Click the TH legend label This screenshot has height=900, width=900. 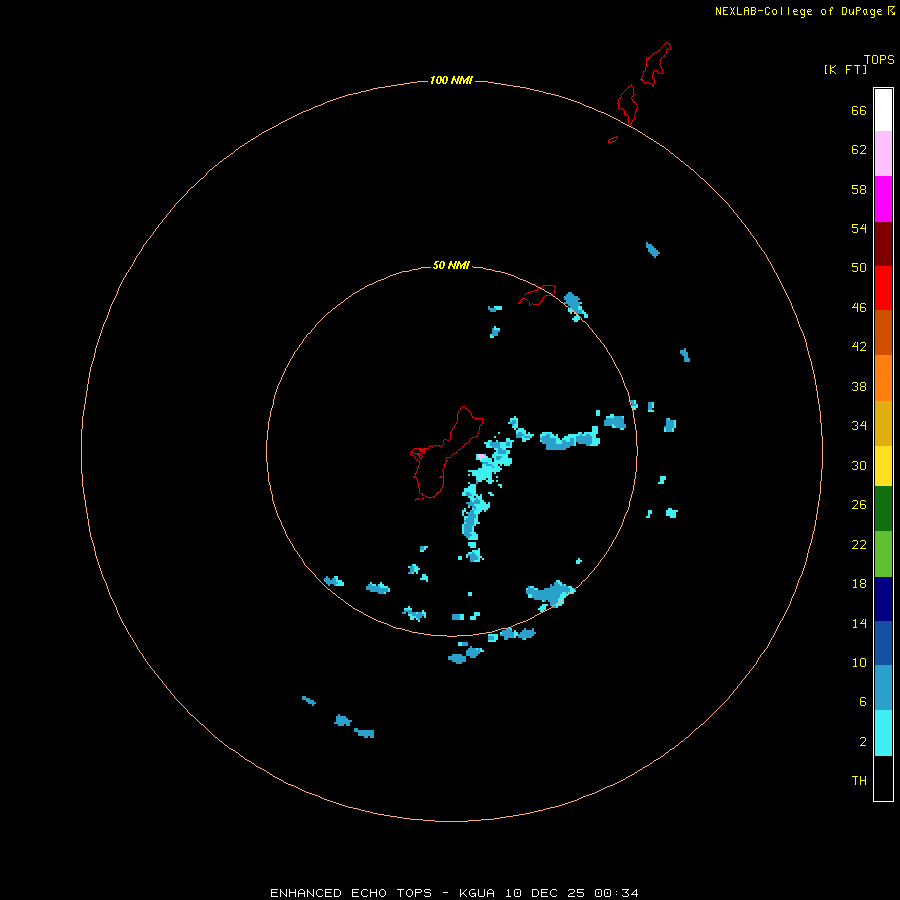click(859, 780)
